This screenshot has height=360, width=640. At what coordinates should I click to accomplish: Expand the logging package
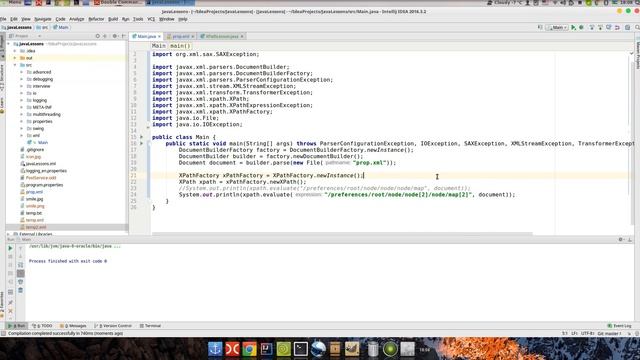tap(22, 100)
